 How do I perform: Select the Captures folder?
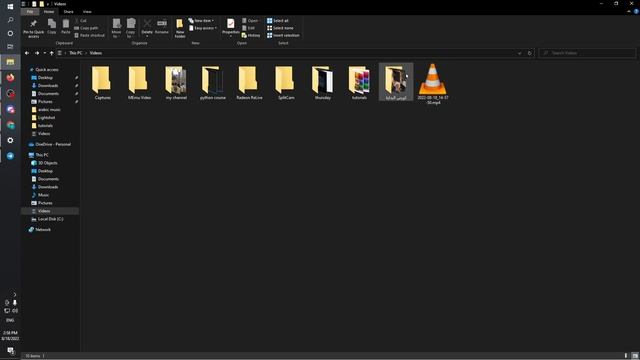pyautogui.click(x=102, y=82)
